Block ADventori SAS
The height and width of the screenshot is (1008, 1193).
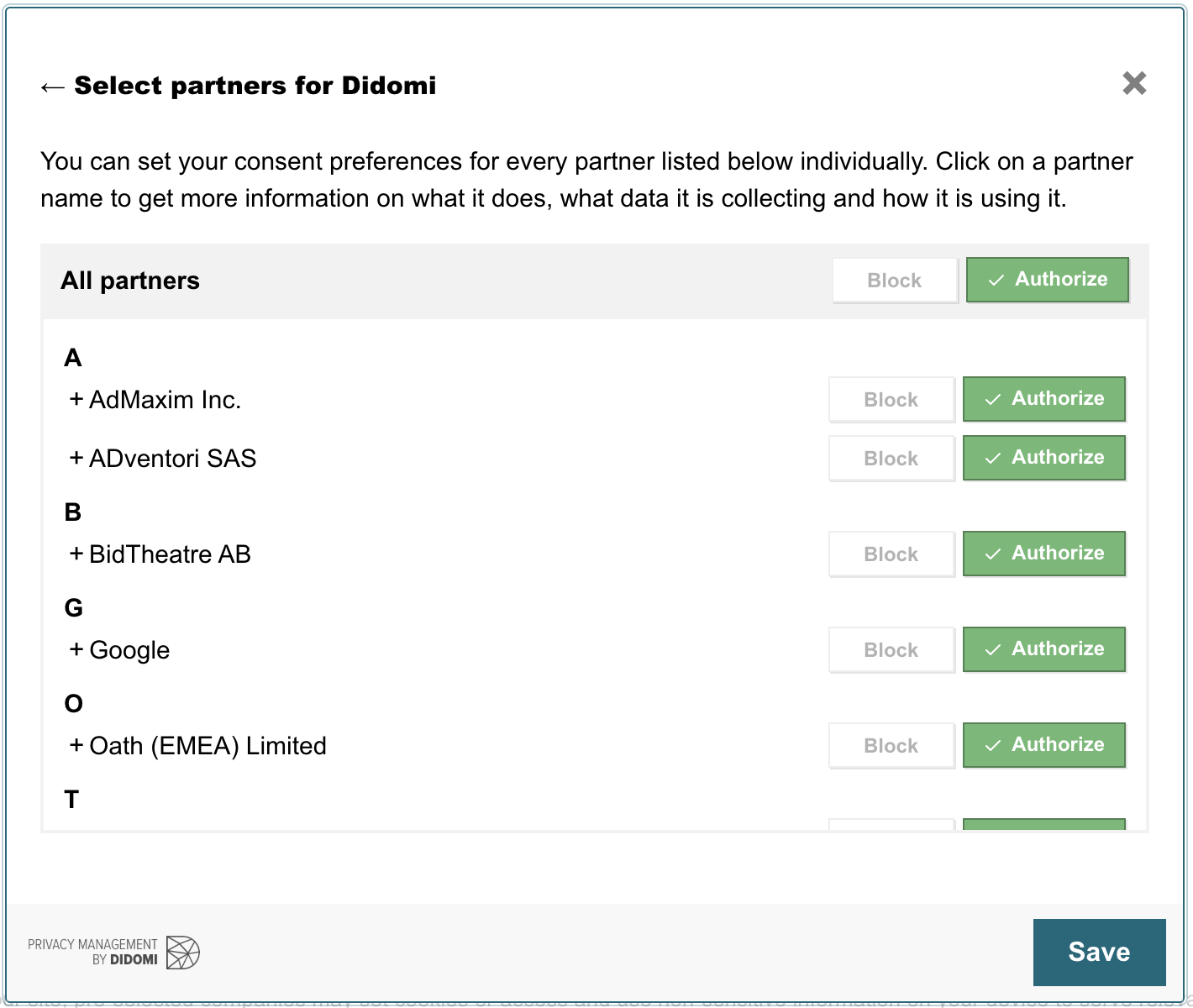point(891,459)
